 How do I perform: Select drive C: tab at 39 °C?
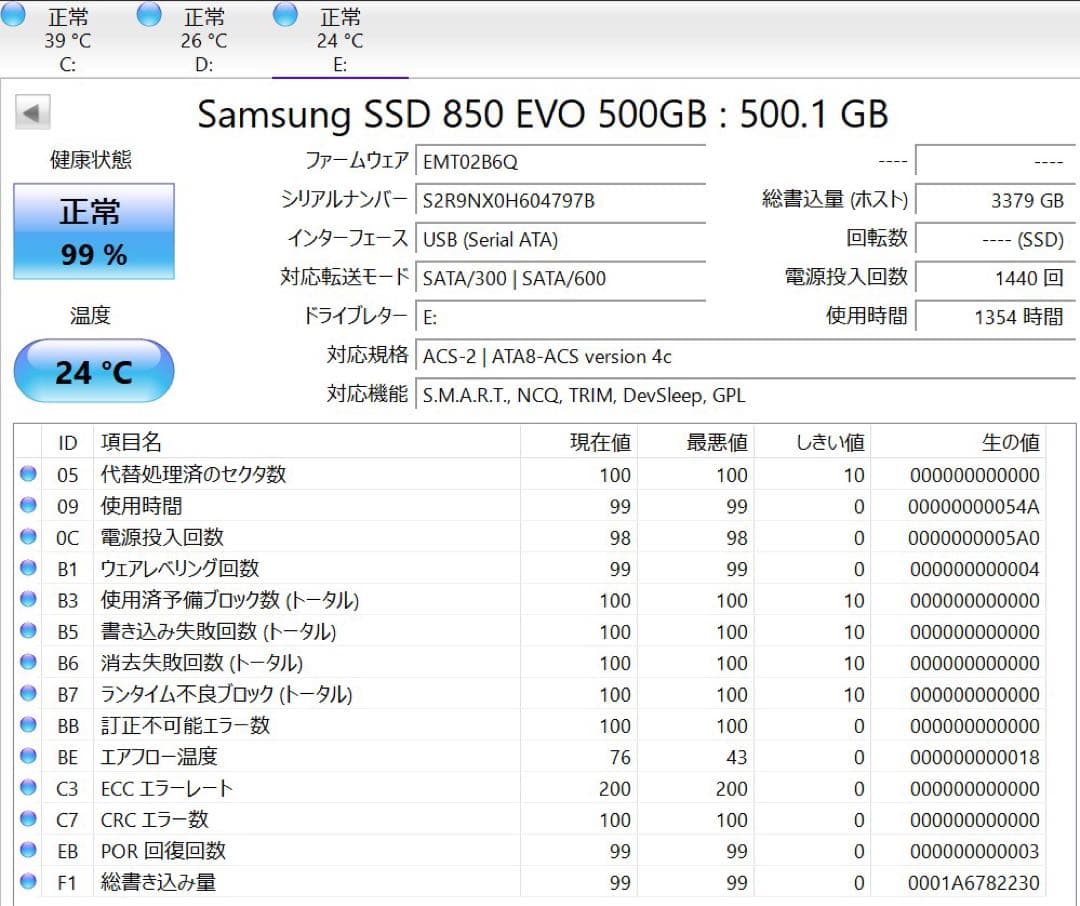point(68,39)
